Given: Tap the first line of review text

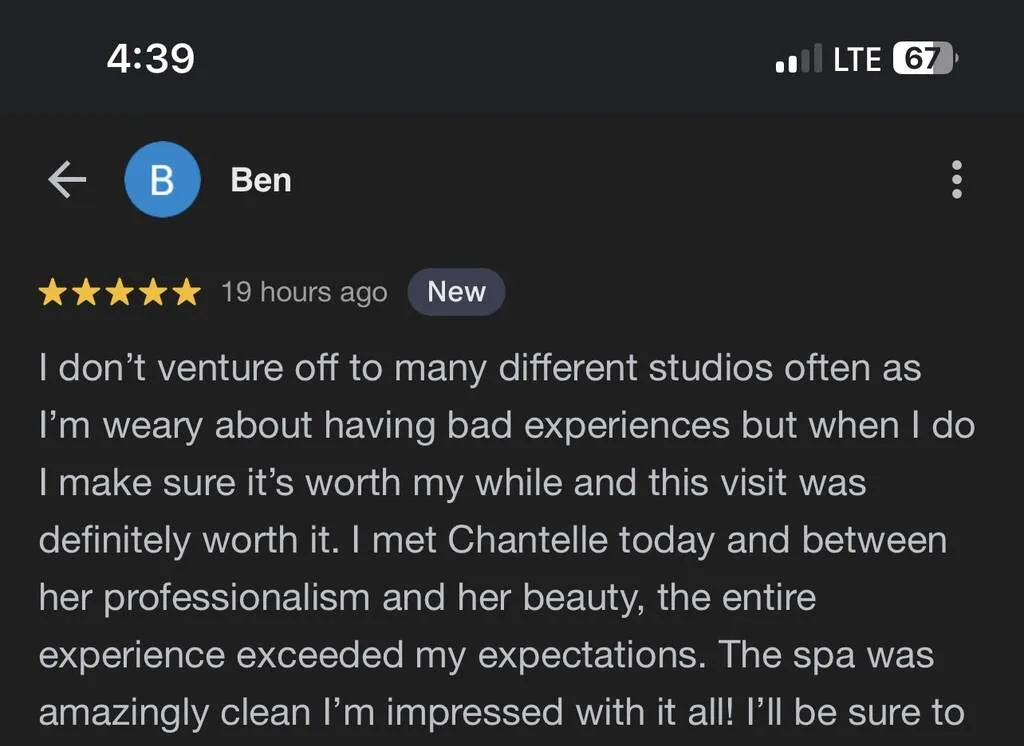Looking at the screenshot, I should 480,368.
